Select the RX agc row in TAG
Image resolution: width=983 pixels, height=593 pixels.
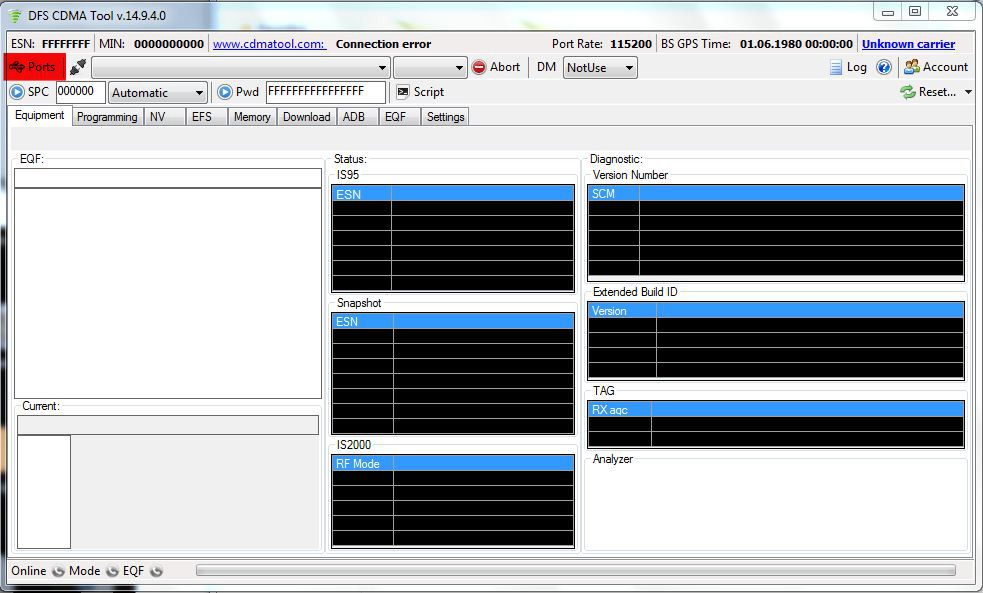tap(775, 410)
